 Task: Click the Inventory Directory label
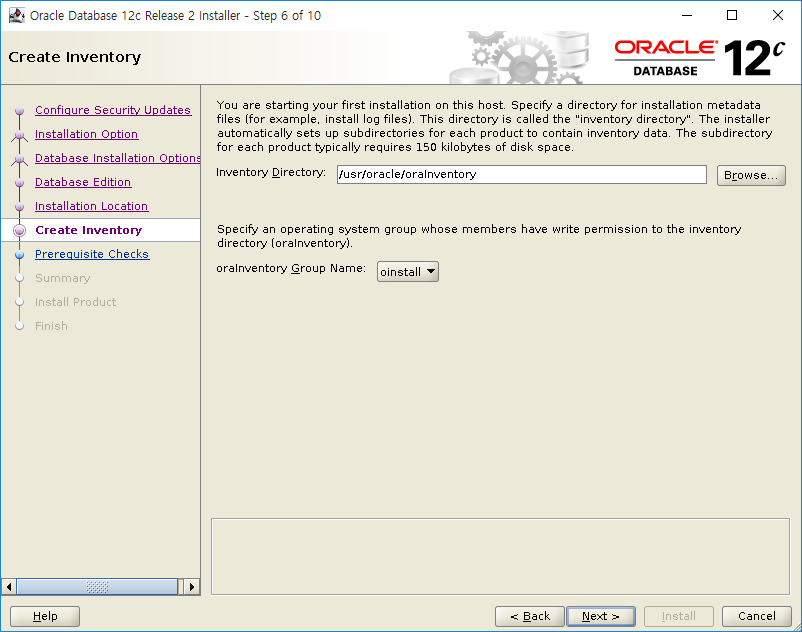tap(271, 172)
